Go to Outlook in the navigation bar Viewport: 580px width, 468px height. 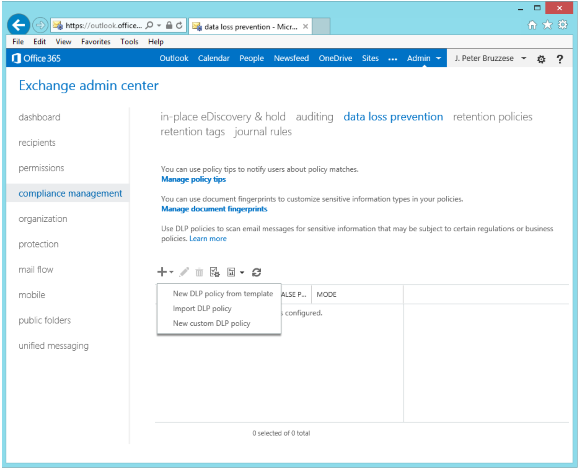tap(174, 58)
